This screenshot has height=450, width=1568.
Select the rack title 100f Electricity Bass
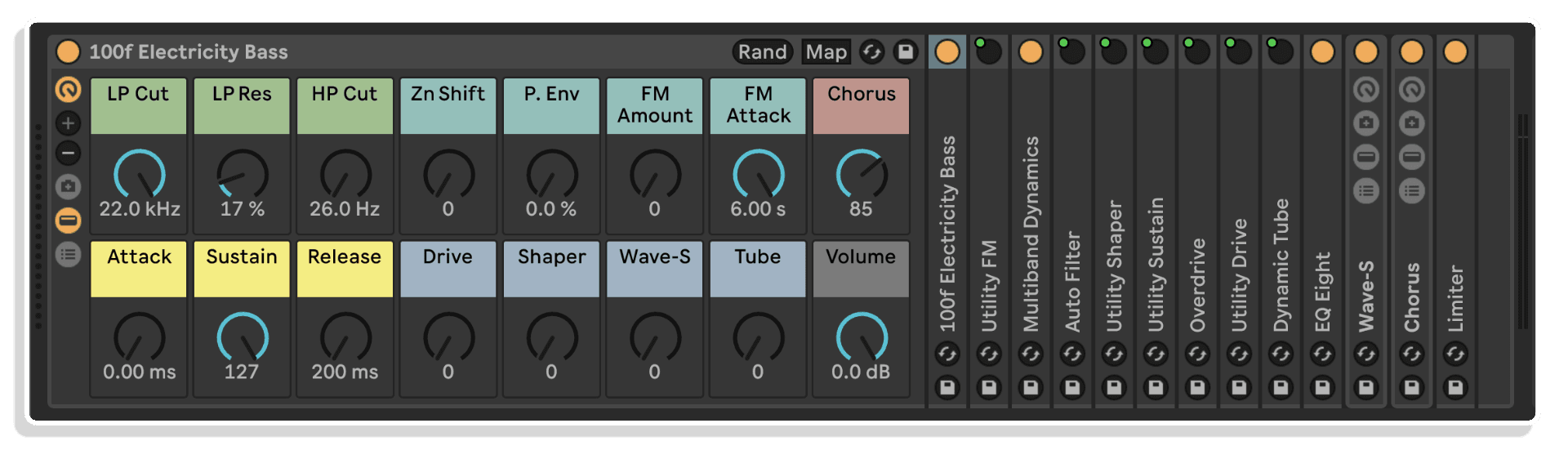click(x=189, y=52)
